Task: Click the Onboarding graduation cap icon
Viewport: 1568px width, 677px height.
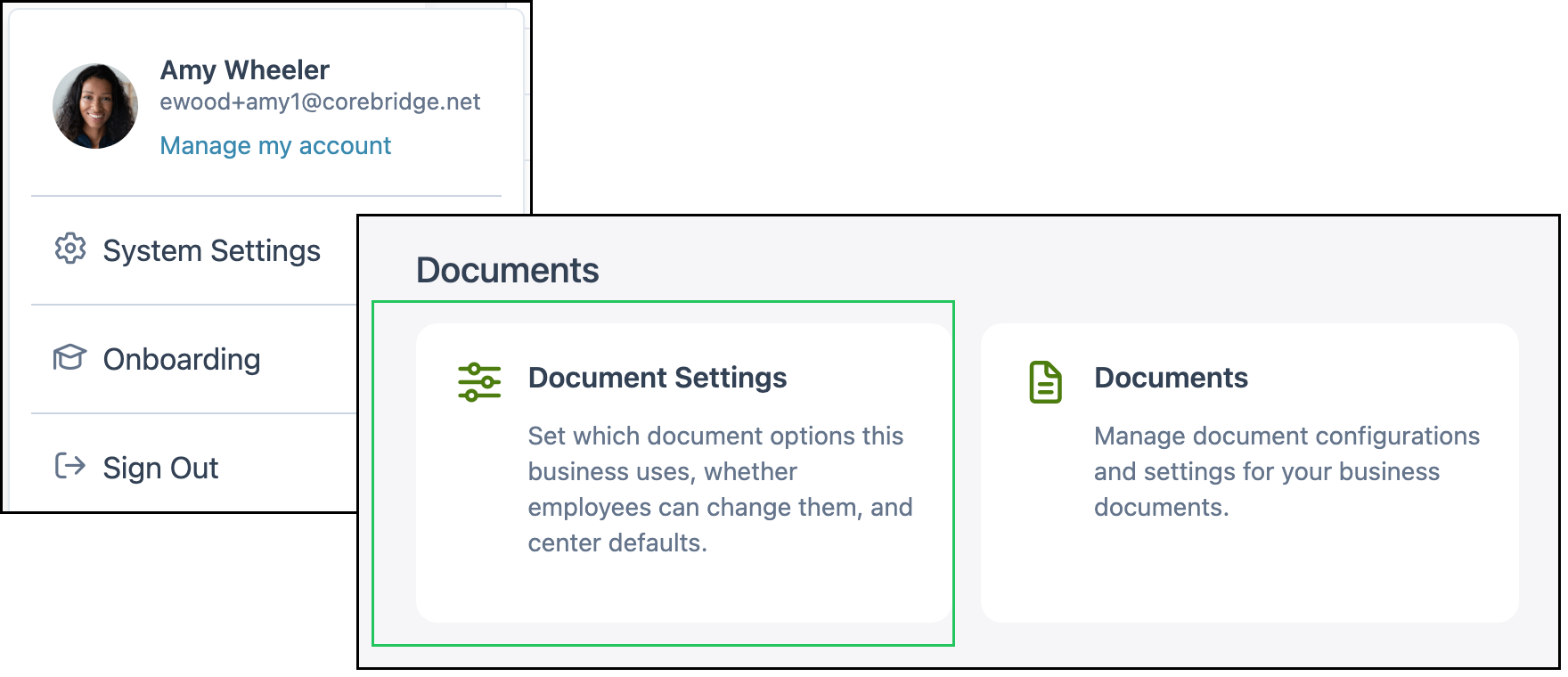Action: point(69,358)
